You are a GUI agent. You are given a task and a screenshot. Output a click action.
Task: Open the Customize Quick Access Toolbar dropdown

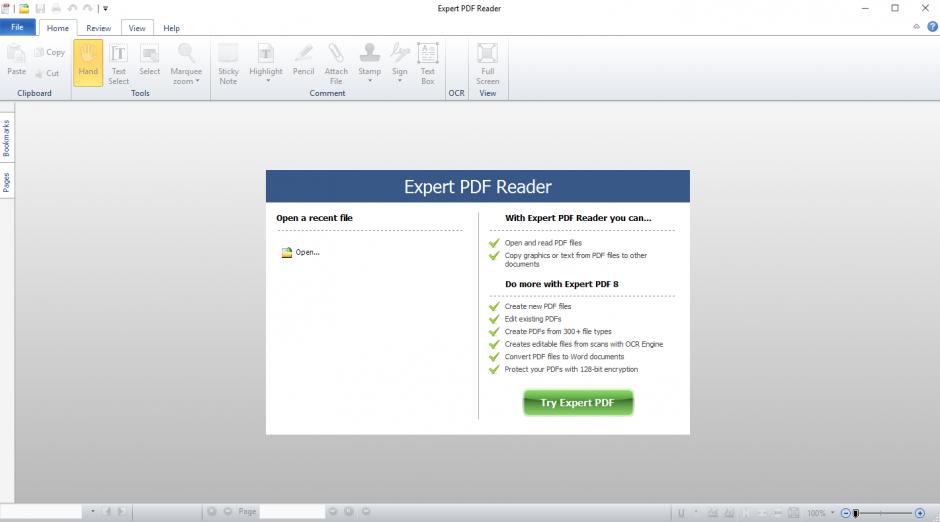tap(106, 8)
